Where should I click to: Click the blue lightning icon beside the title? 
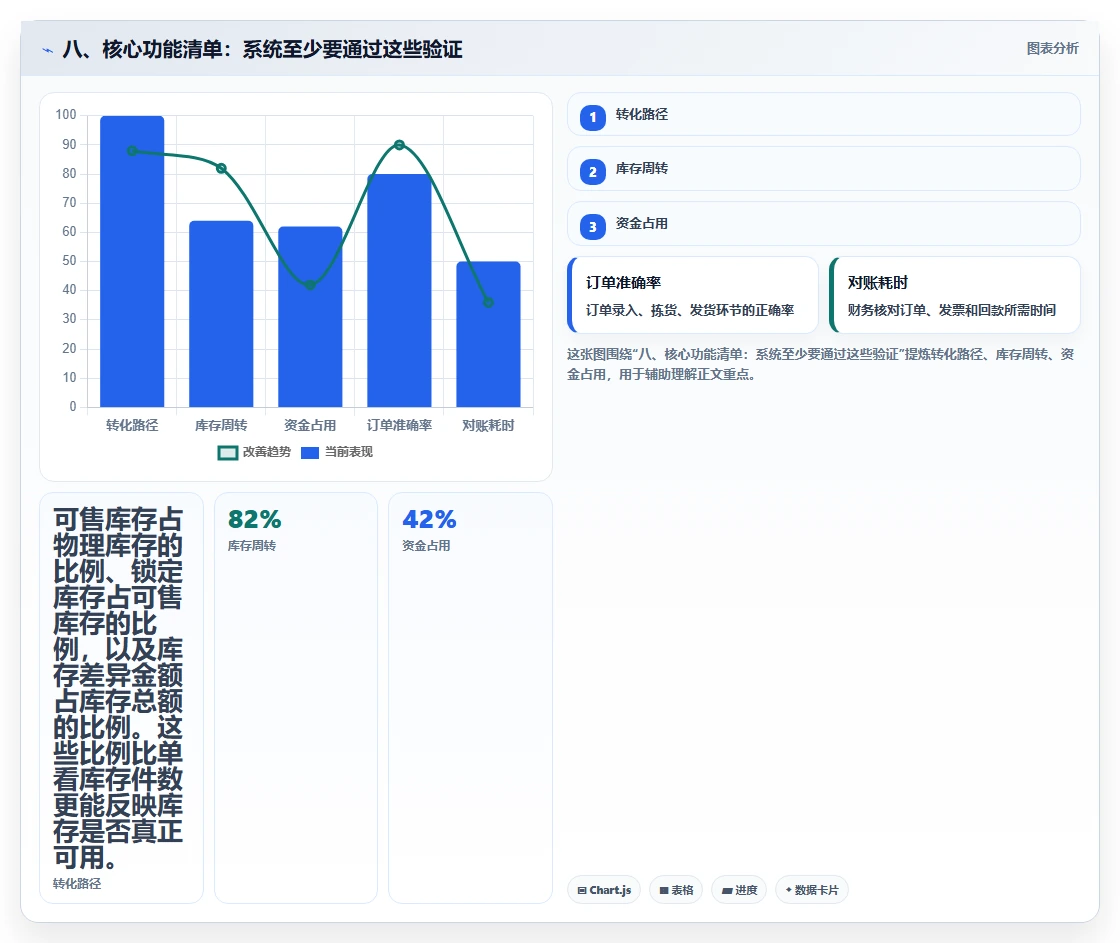(x=48, y=50)
